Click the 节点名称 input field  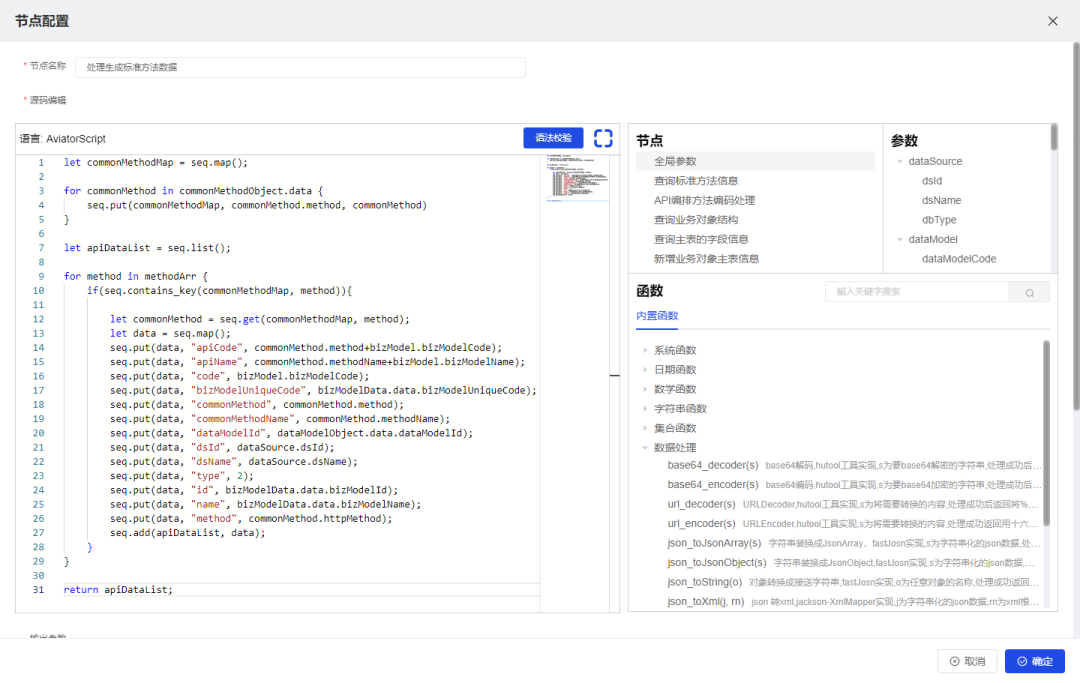tap(300, 67)
